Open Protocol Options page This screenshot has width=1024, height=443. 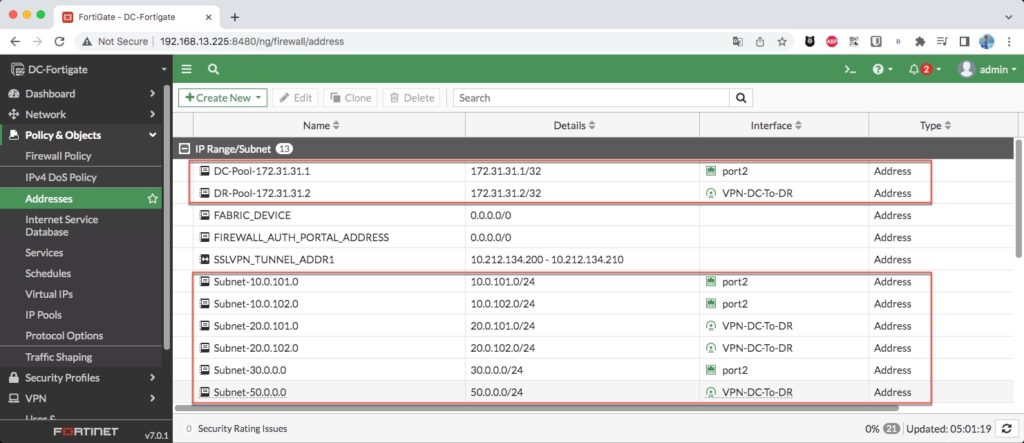(64, 336)
